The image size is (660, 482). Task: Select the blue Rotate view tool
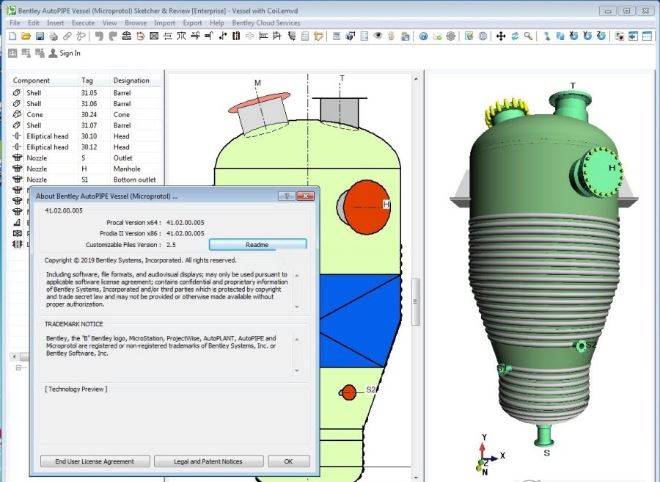click(515, 36)
